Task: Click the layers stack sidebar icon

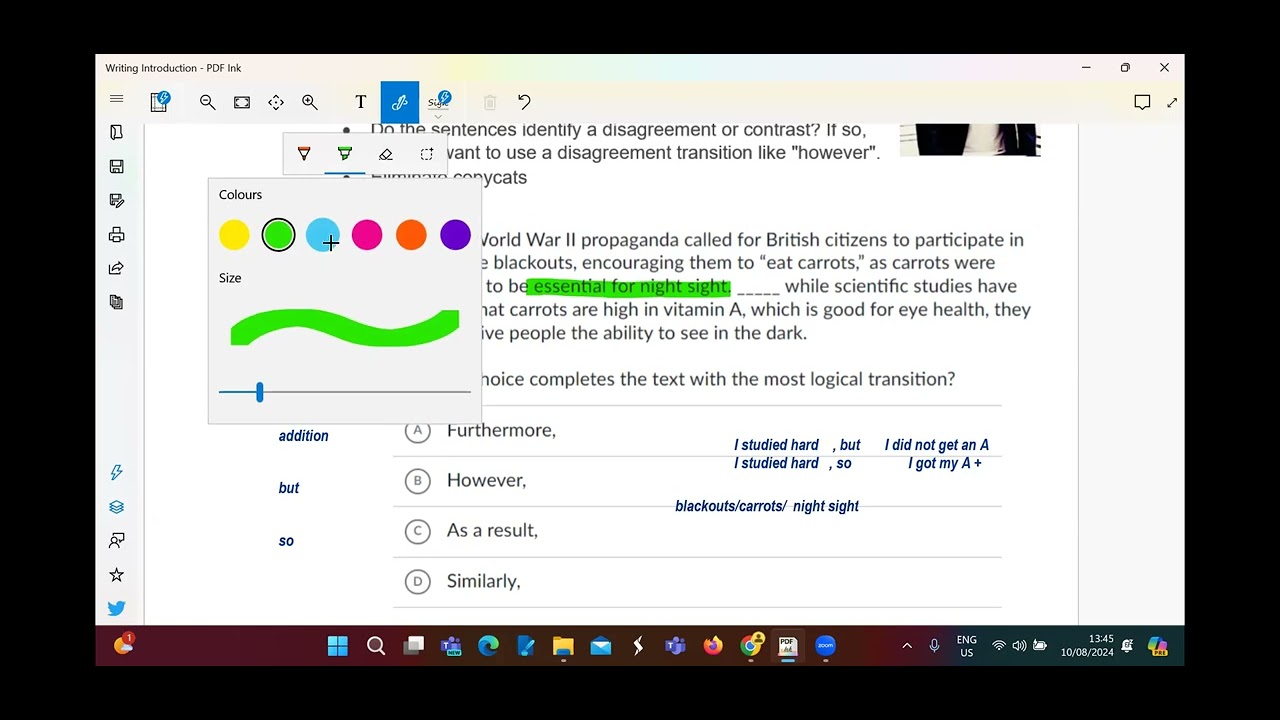Action: coord(117,506)
